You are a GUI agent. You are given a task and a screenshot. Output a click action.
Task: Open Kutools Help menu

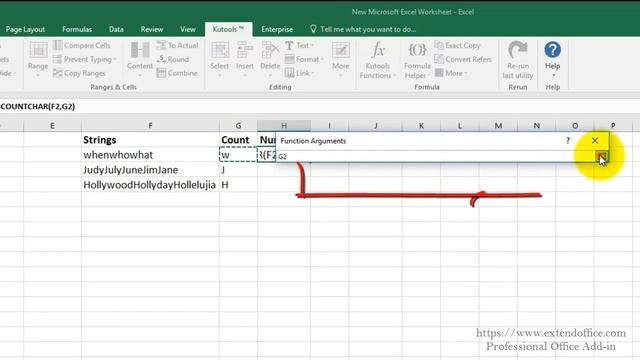[x=553, y=59]
